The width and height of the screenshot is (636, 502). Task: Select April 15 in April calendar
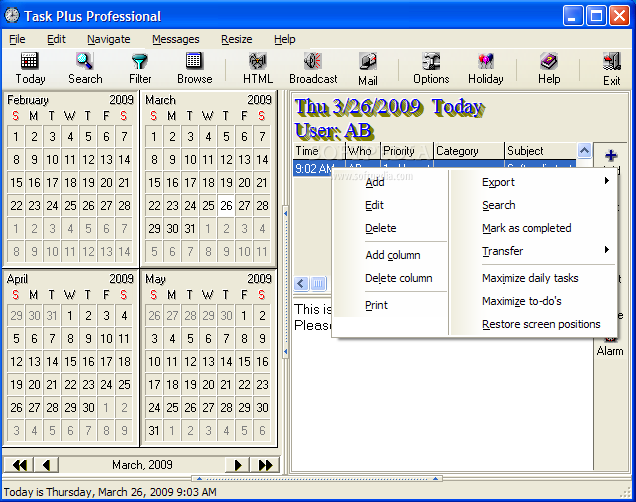[x=70, y=361]
